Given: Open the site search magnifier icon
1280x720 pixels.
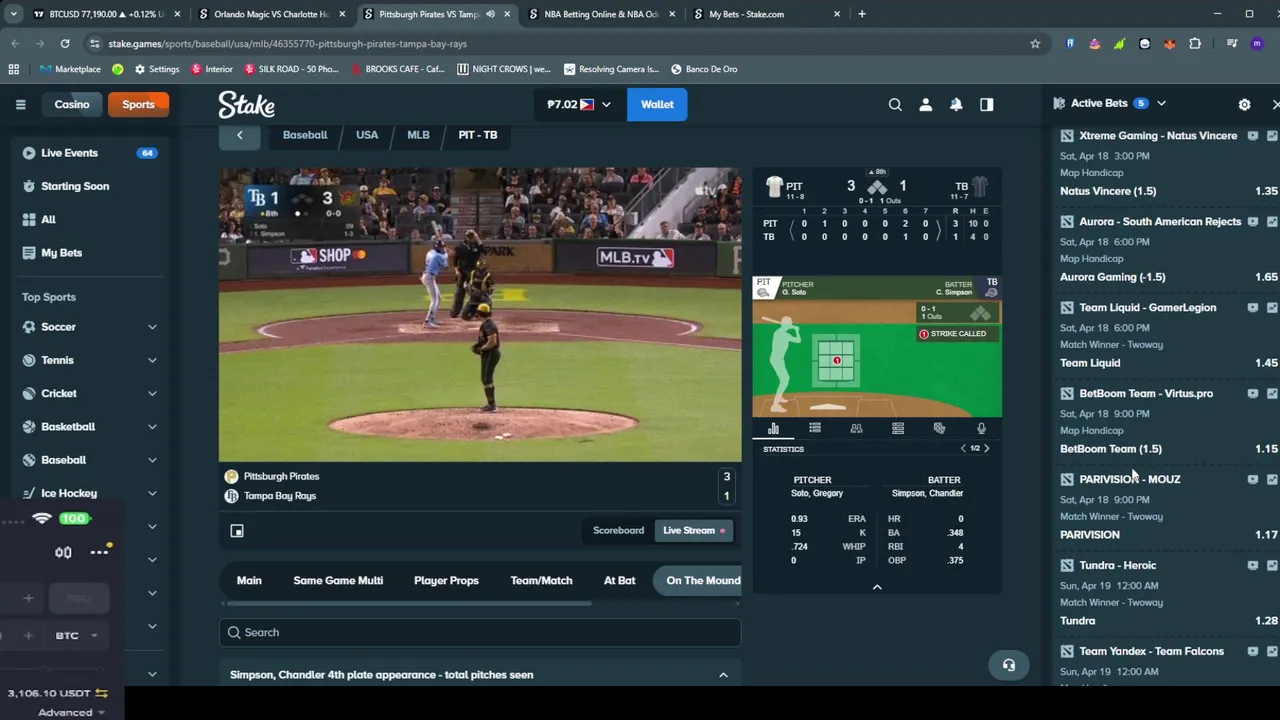Looking at the screenshot, I should [x=895, y=104].
